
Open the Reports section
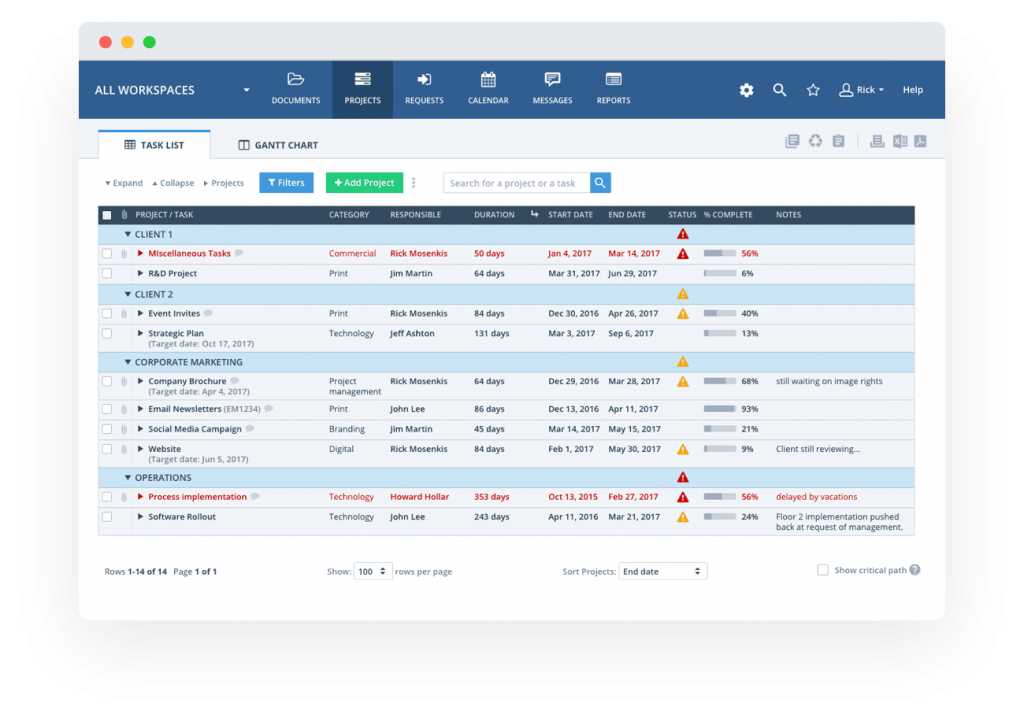pyautogui.click(x=613, y=88)
